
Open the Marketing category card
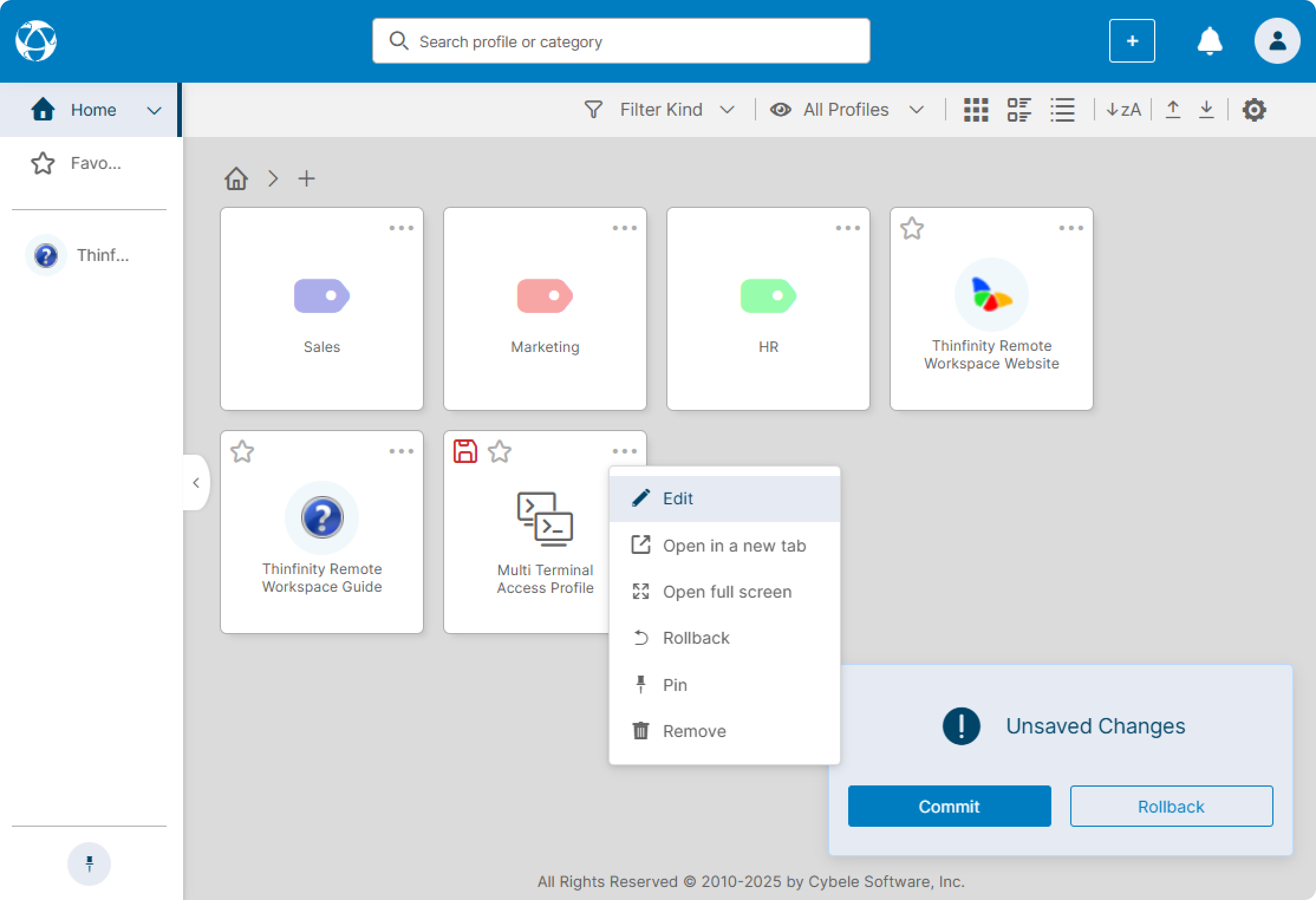[545, 309]
